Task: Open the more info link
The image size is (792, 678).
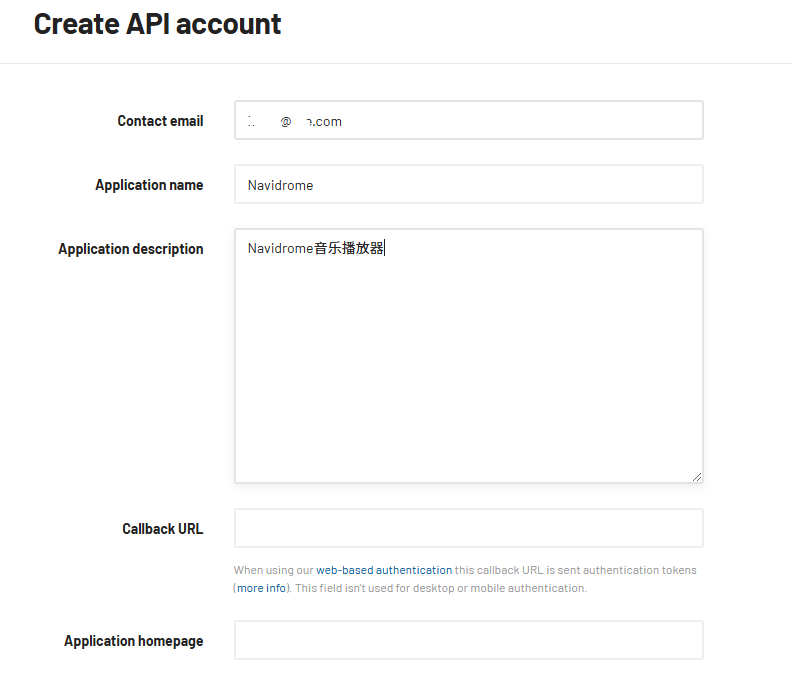Action: click(x=261, y=588)
